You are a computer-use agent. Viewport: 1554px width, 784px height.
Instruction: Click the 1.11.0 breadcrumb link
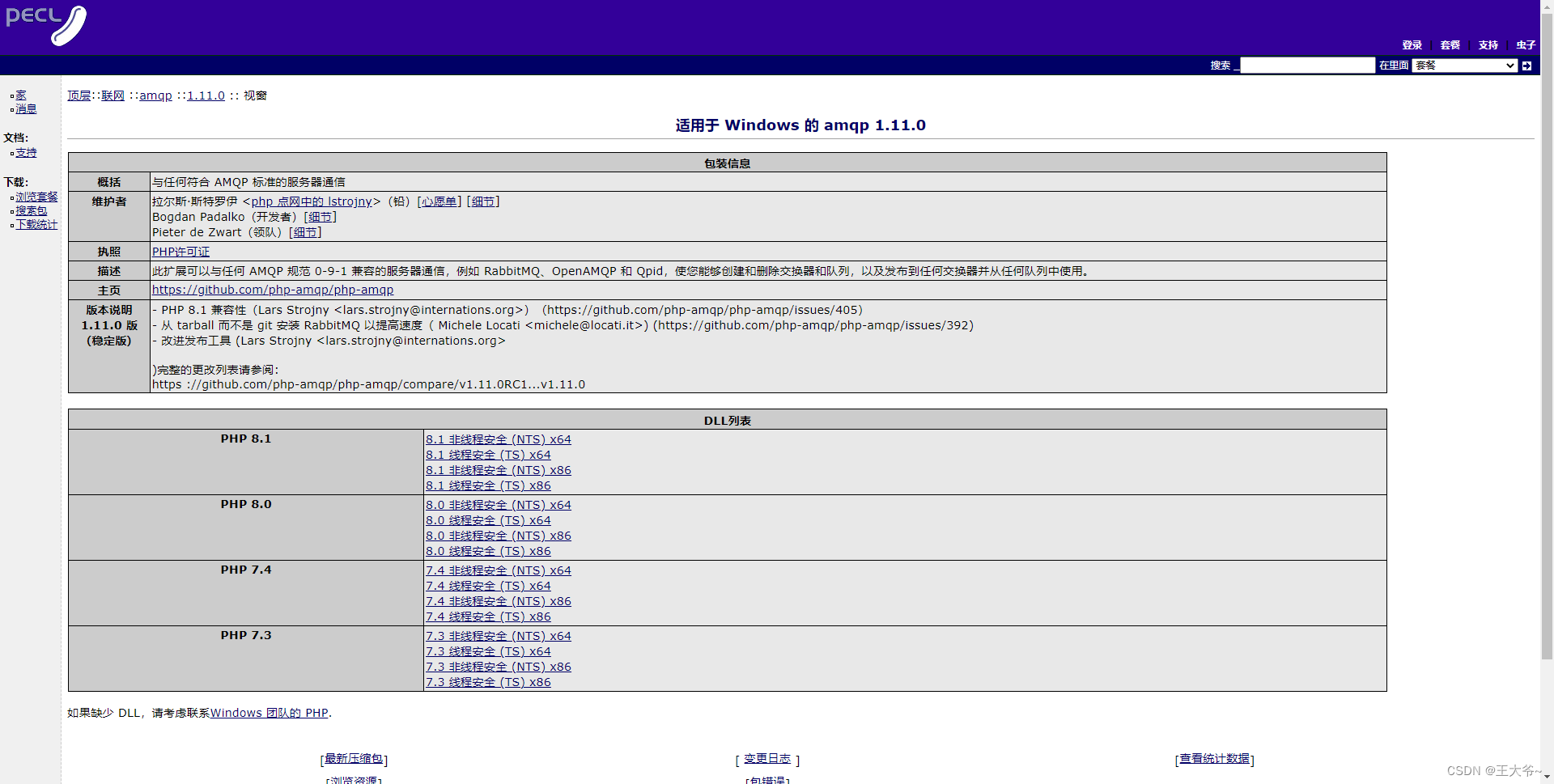(205, 95)
